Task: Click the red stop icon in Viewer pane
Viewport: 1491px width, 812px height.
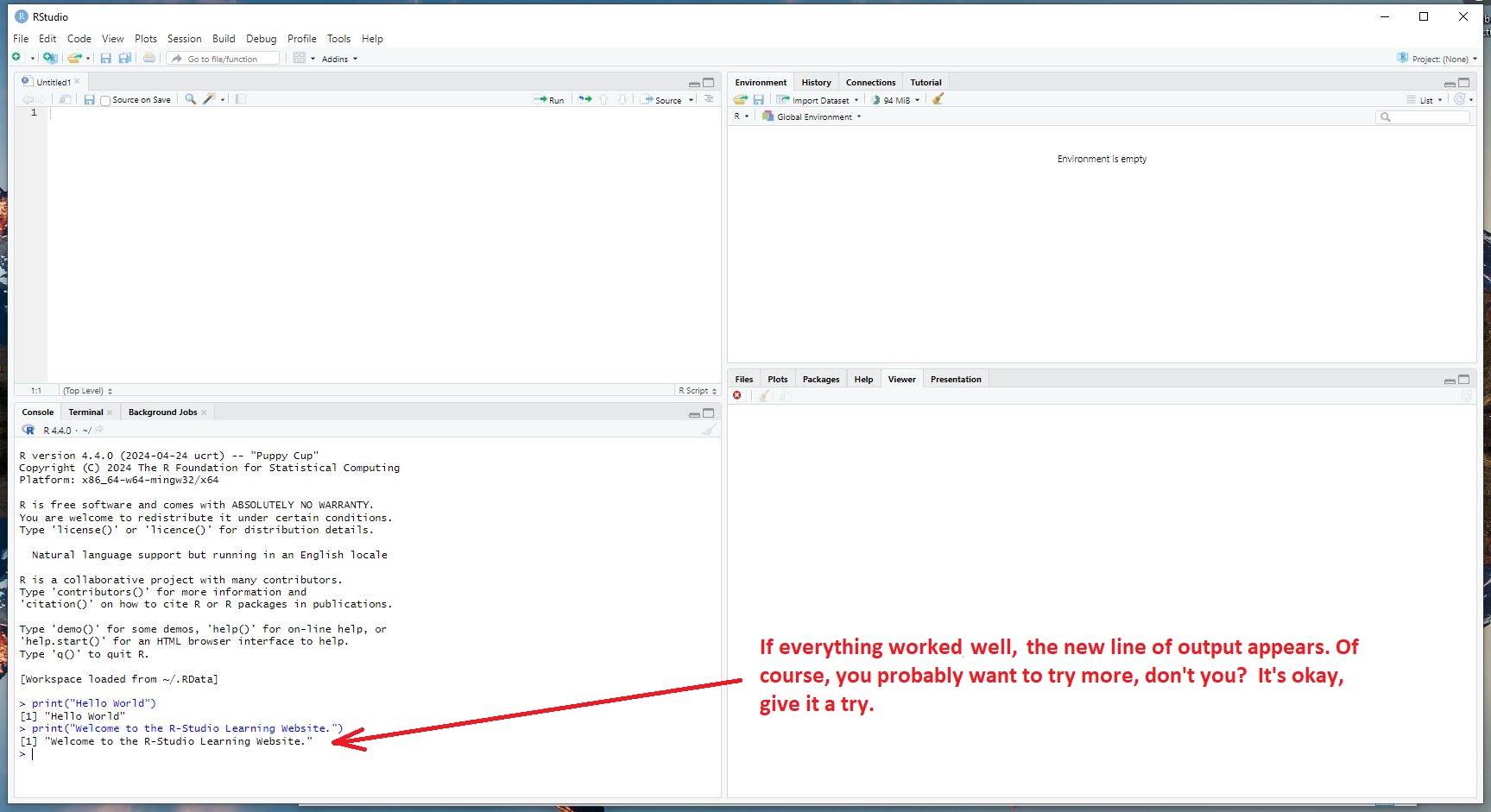Action: 737,395
